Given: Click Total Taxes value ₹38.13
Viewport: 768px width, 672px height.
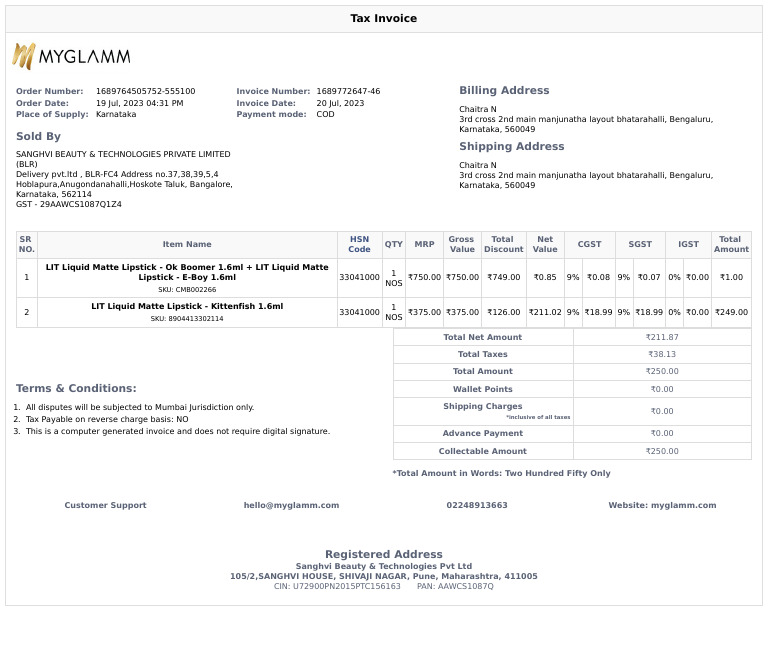Looking at the screenshot, I should tap(662, 355).
